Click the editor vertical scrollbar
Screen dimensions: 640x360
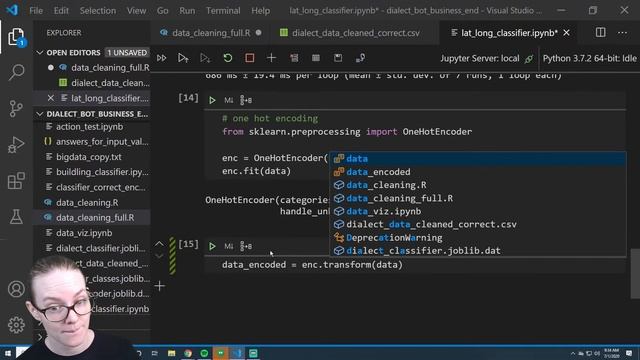tap(635, 273)
